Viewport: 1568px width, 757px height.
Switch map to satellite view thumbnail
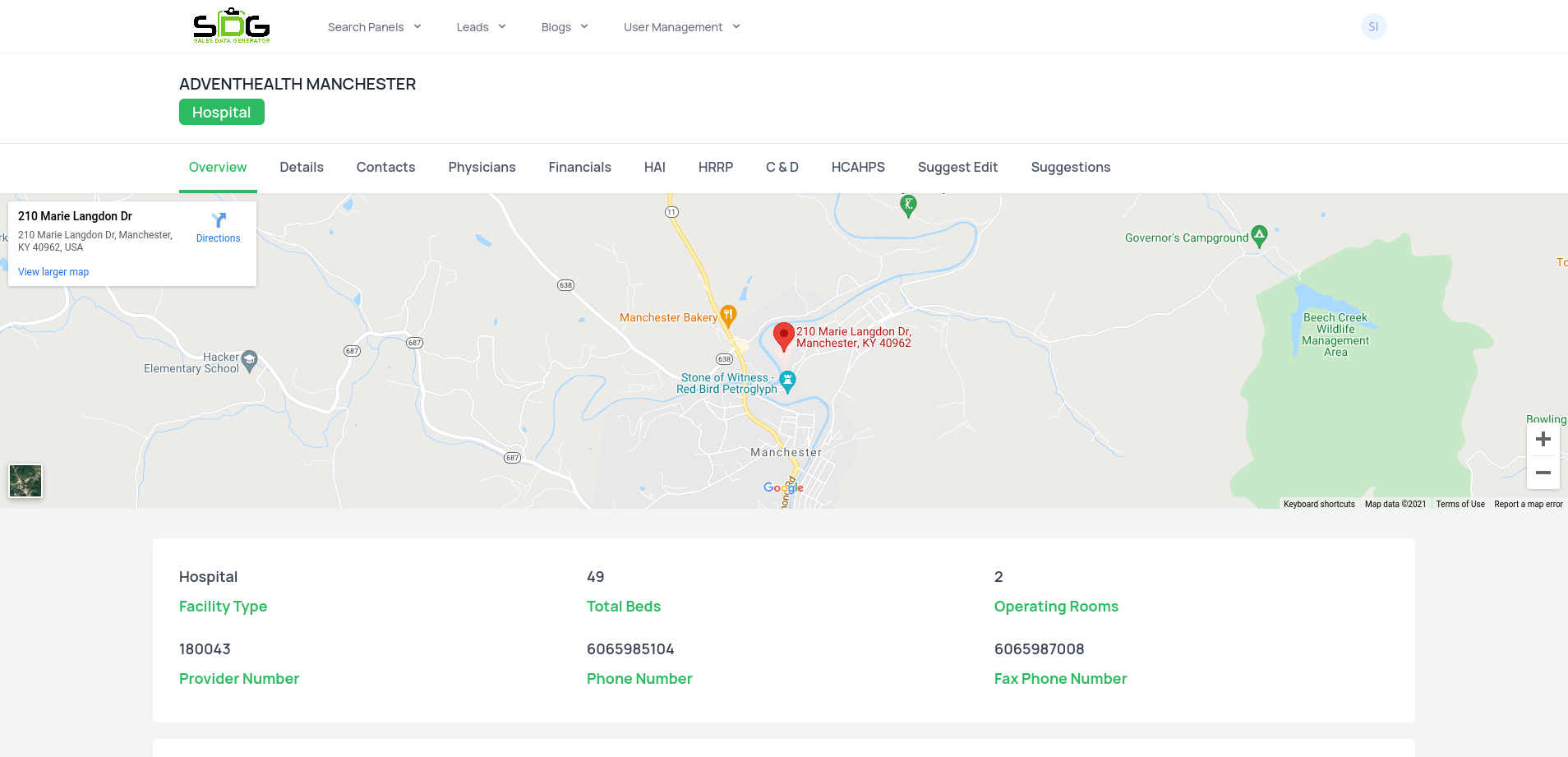(x=25, y=481)
